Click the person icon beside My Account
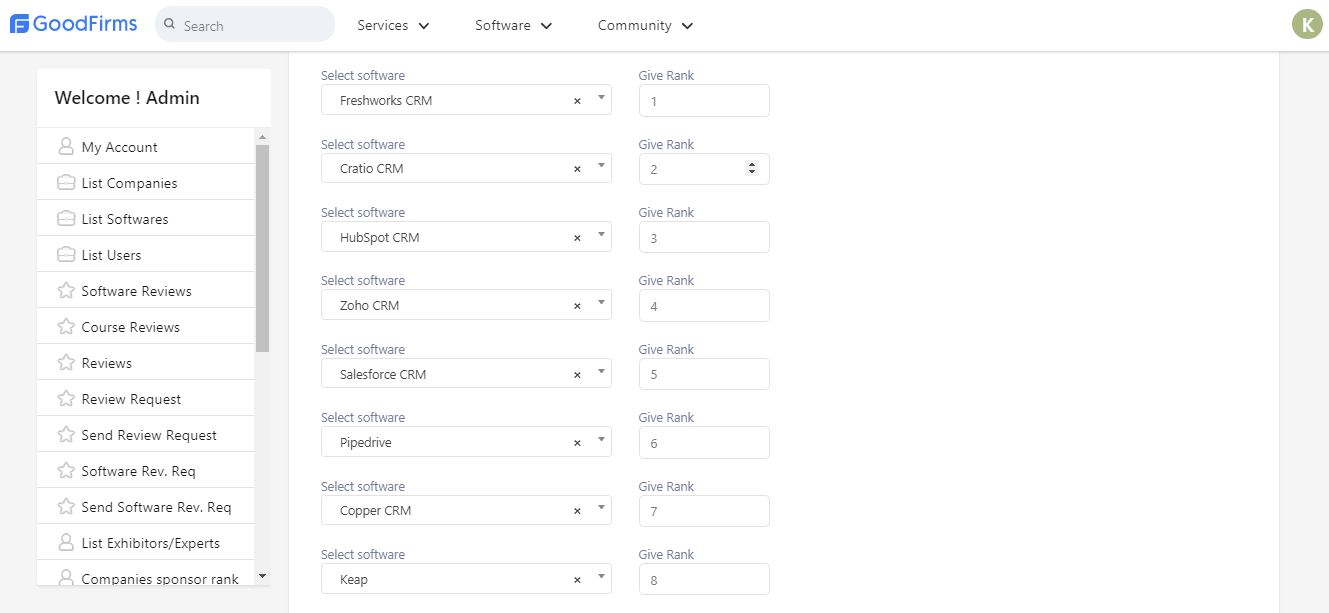The image size is (1329, 613). 66,147
